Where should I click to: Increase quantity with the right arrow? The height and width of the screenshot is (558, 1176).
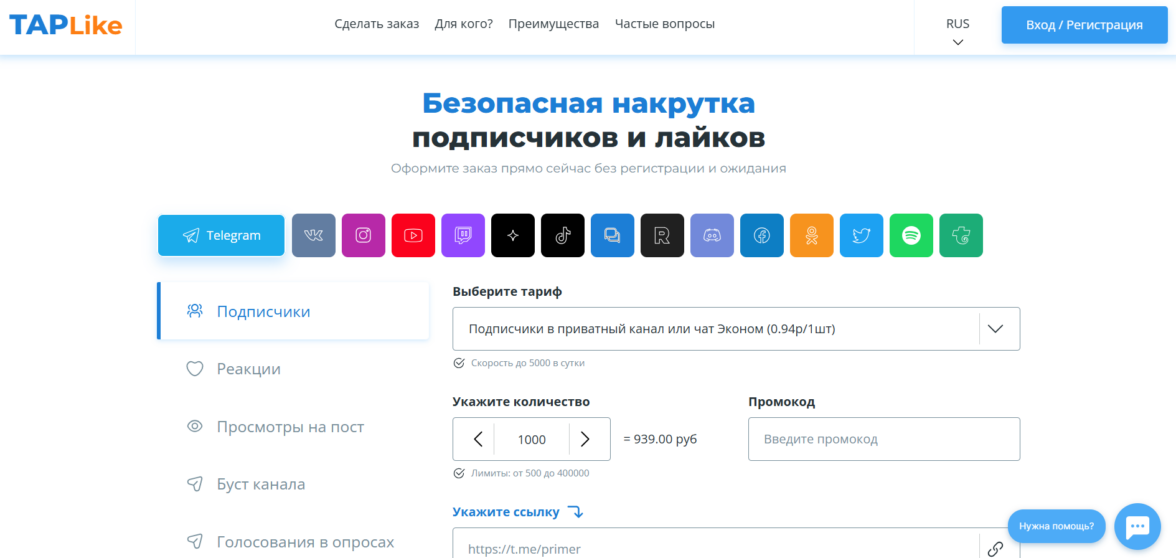point(585,440)
